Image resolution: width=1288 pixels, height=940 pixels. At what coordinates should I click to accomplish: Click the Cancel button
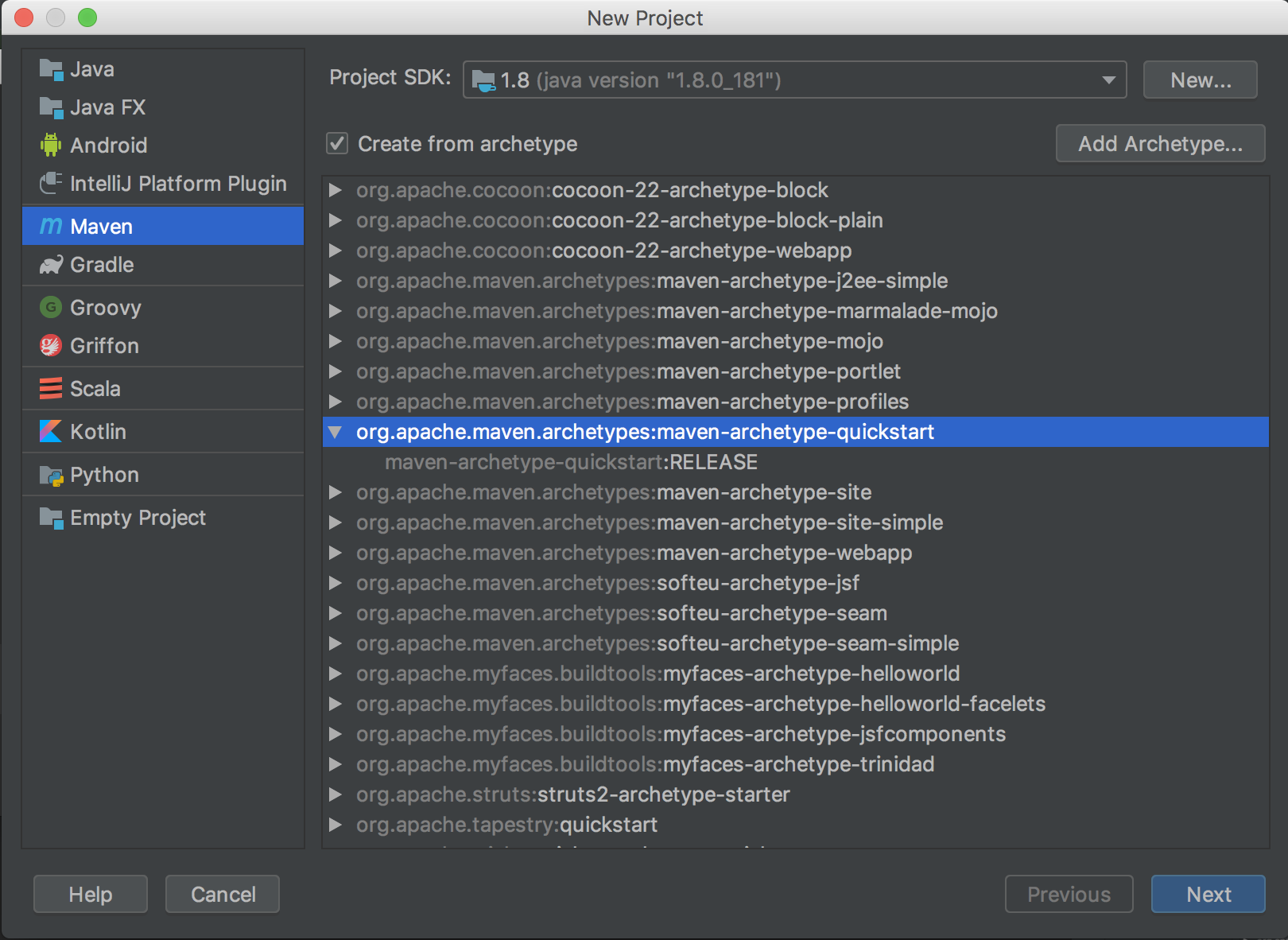(x=223, y=895)
